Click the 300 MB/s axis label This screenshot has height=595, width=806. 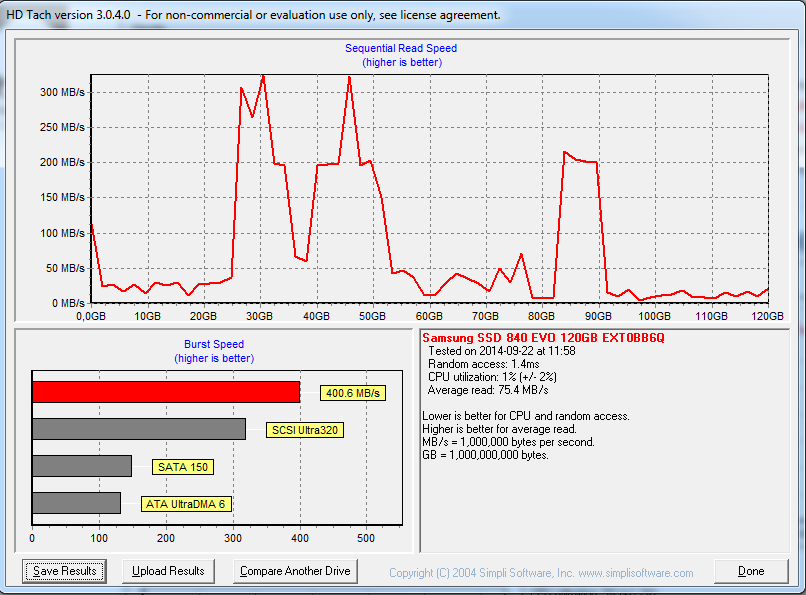tap(62, 92)
